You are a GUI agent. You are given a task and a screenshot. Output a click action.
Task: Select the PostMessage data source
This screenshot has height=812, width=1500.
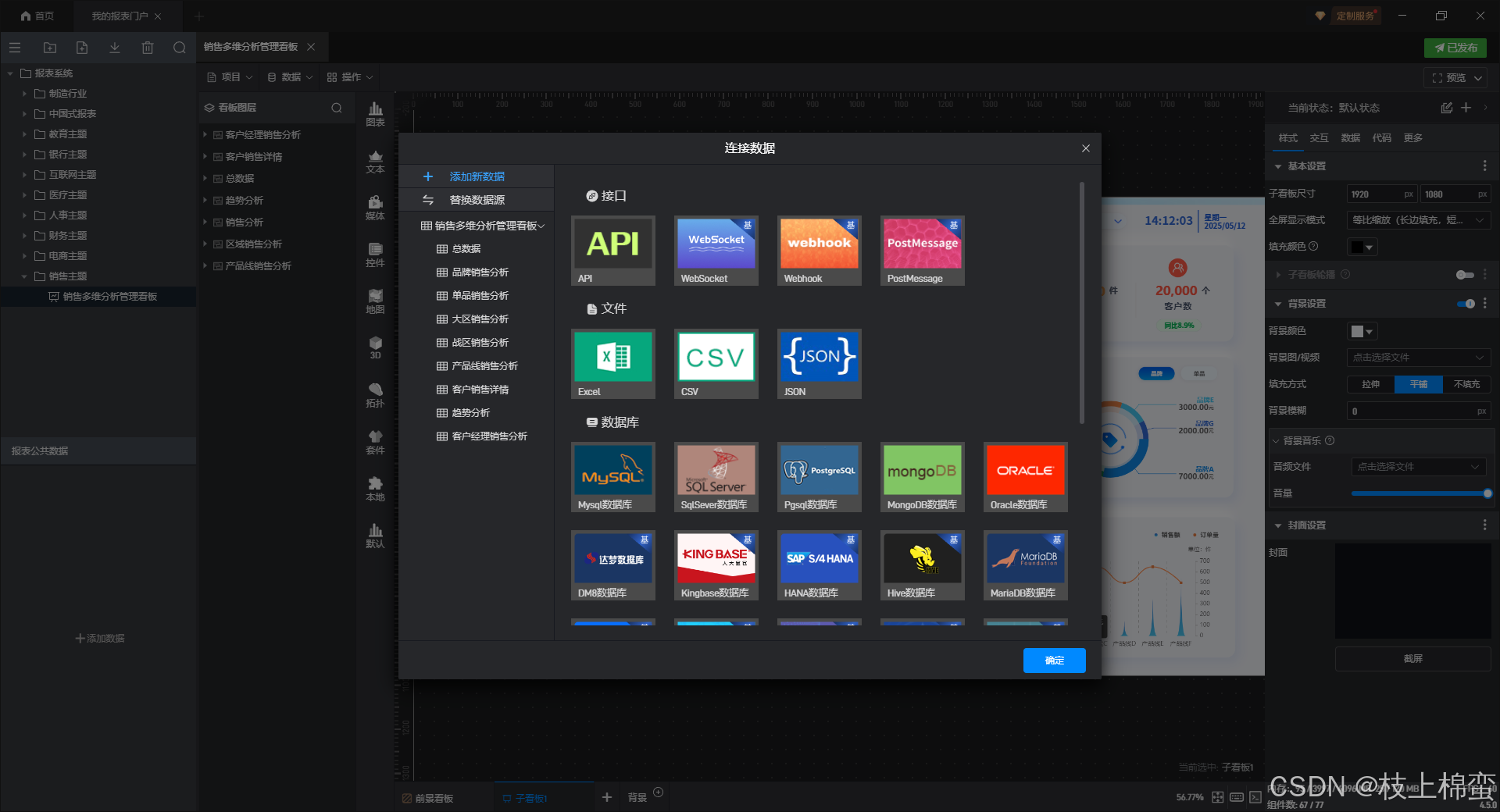tap(923, 251)
